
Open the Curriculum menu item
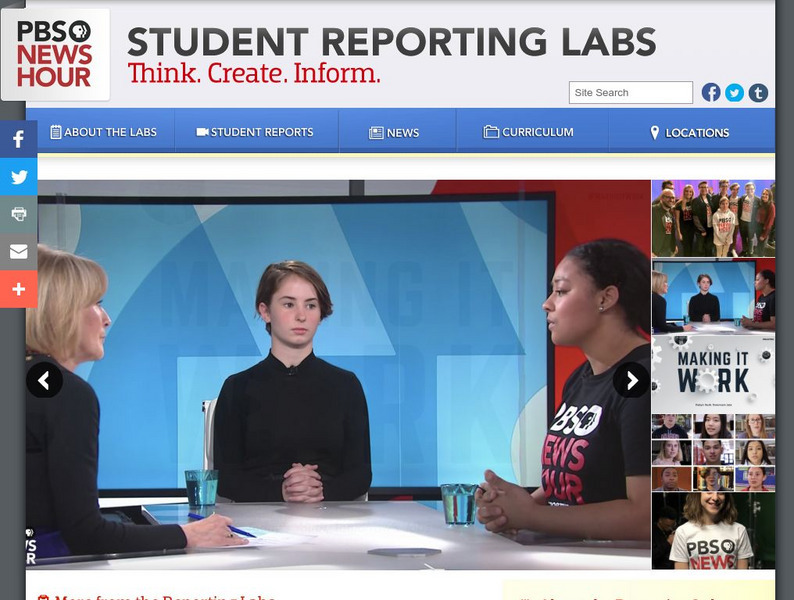coord(529,132)
